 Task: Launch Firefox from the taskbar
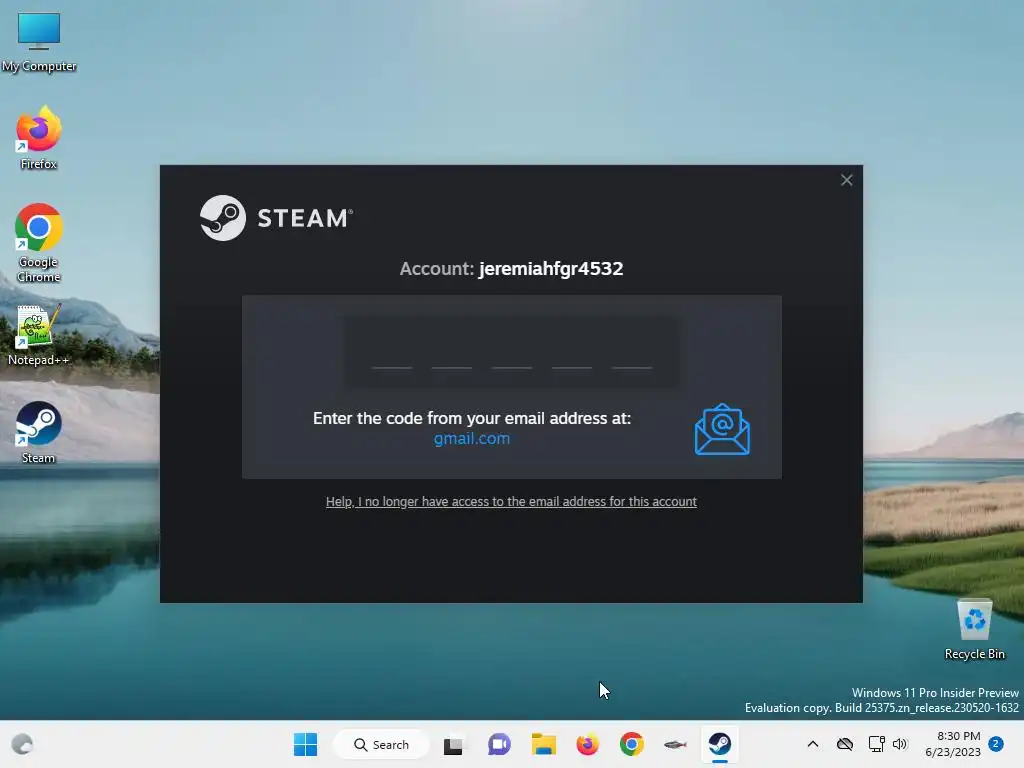pyautogui.click(x=588, y=744)
